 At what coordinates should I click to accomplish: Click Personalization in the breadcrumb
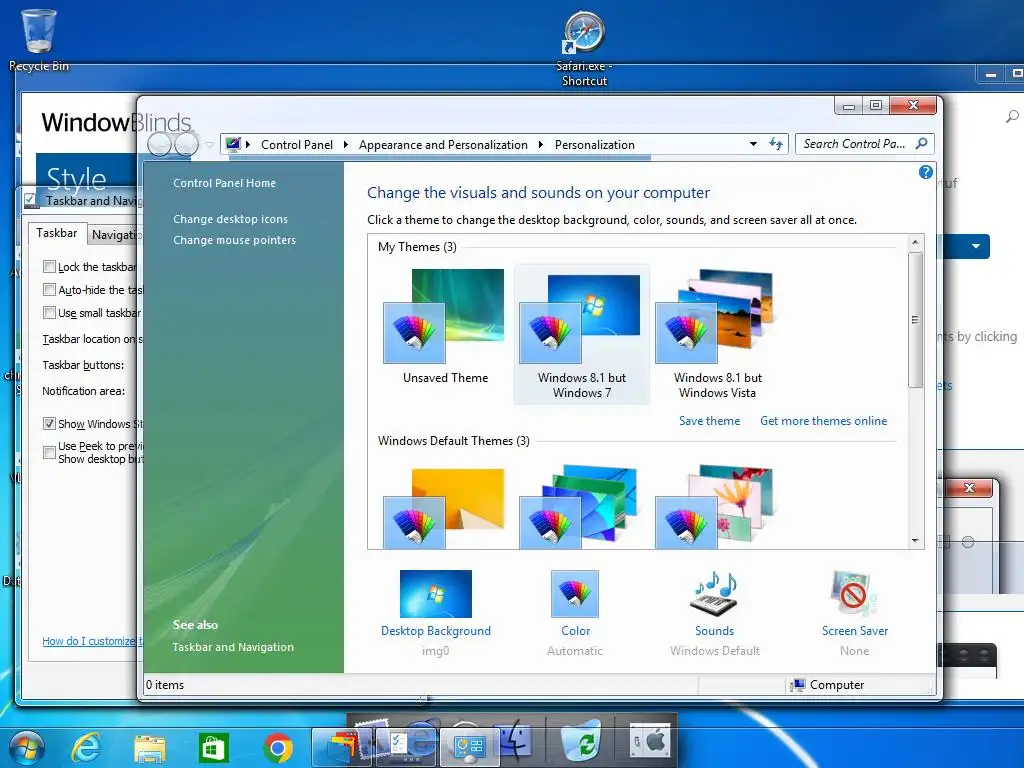[x=595, y=144]
